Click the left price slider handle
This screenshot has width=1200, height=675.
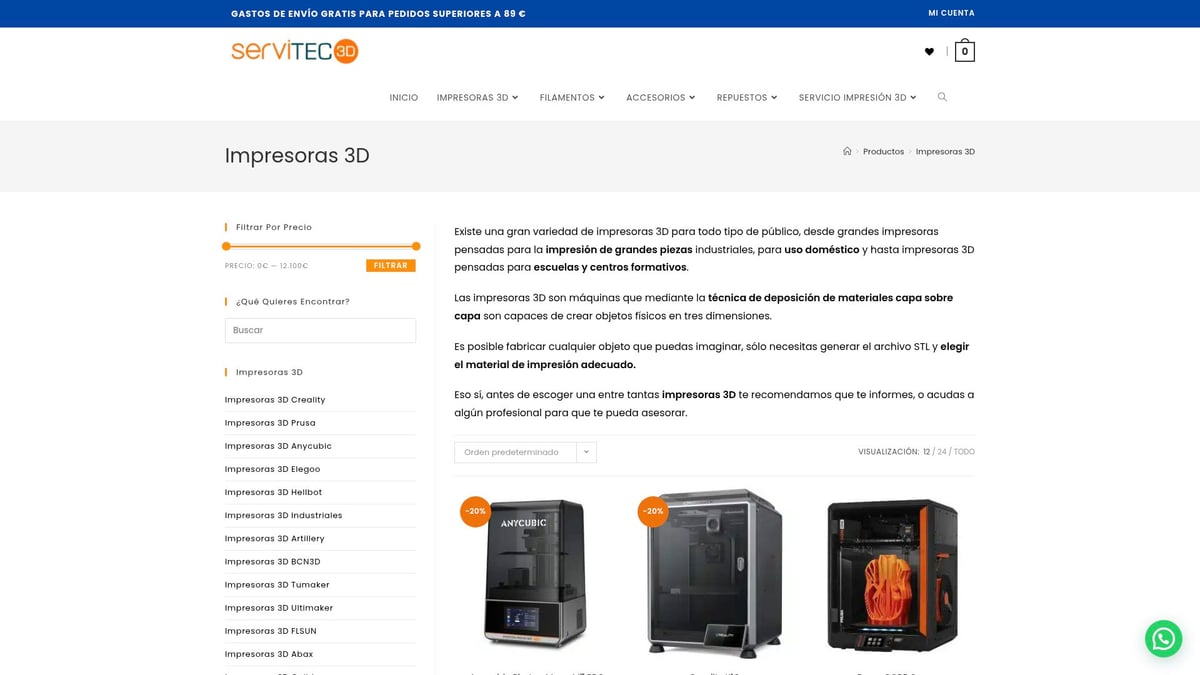tap(226, 246)
